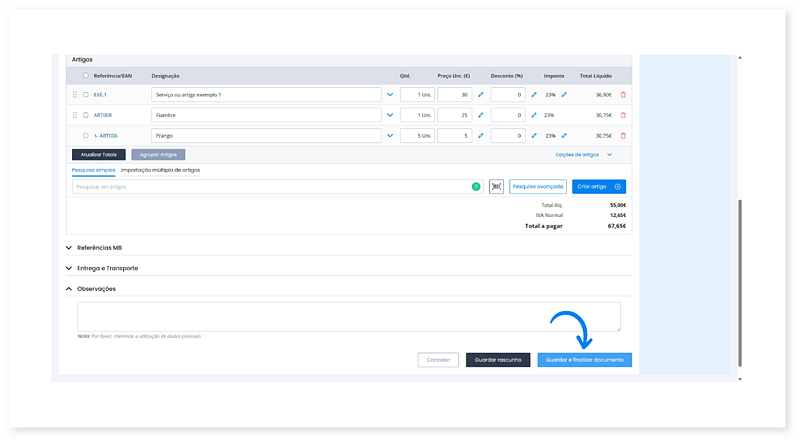Click Criar artigo button

point(599,187)
